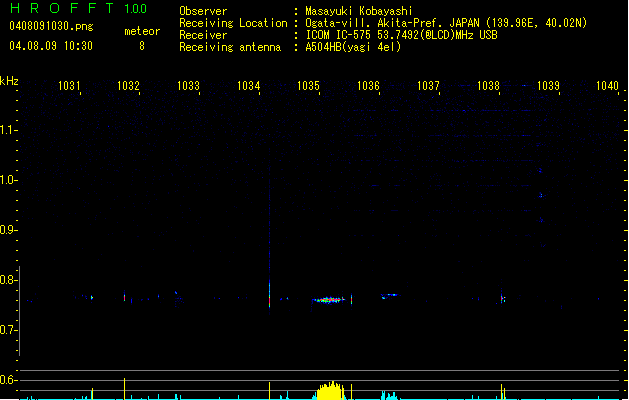
Task: Click the 1033 time axis tick
Action: (x=188, y=86)
